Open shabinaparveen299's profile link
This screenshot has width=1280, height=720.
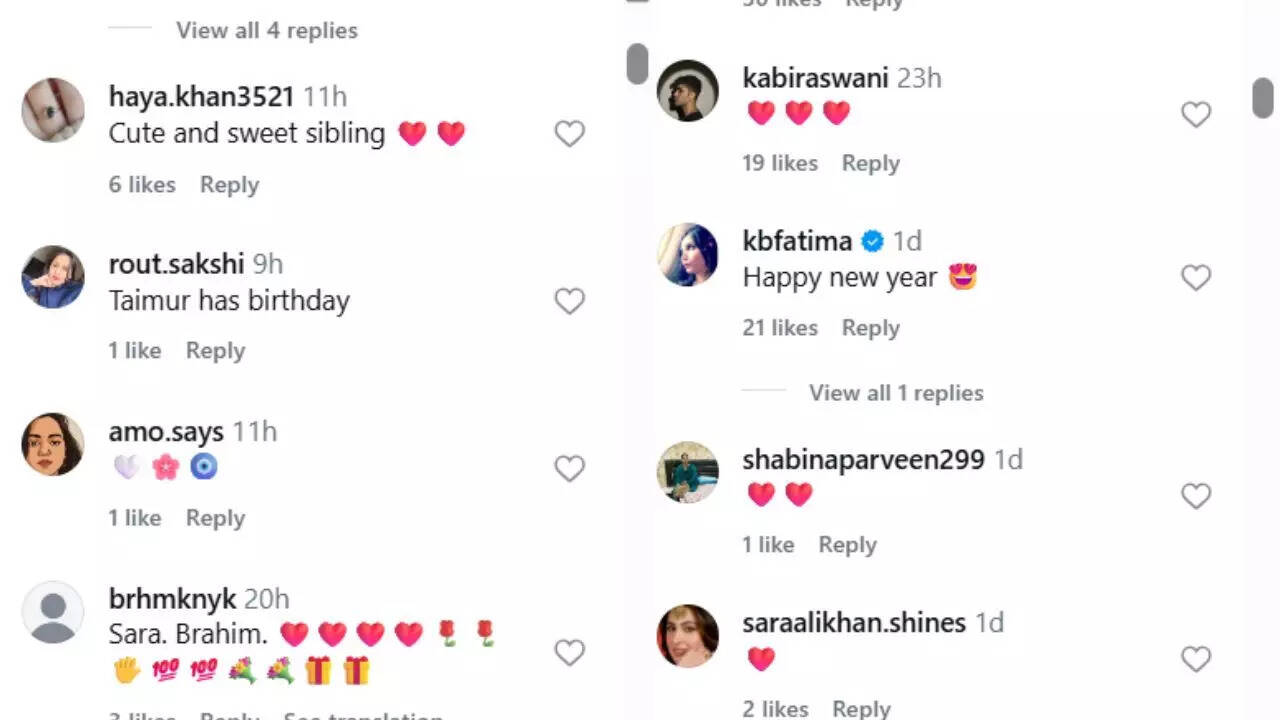(x=863, y=460)
